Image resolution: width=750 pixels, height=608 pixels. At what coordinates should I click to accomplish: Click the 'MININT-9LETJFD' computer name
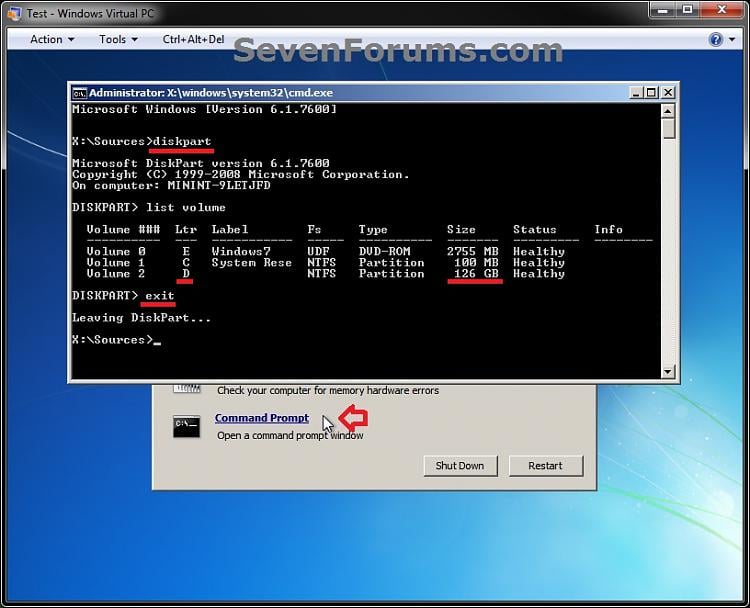tap(219, 185)
